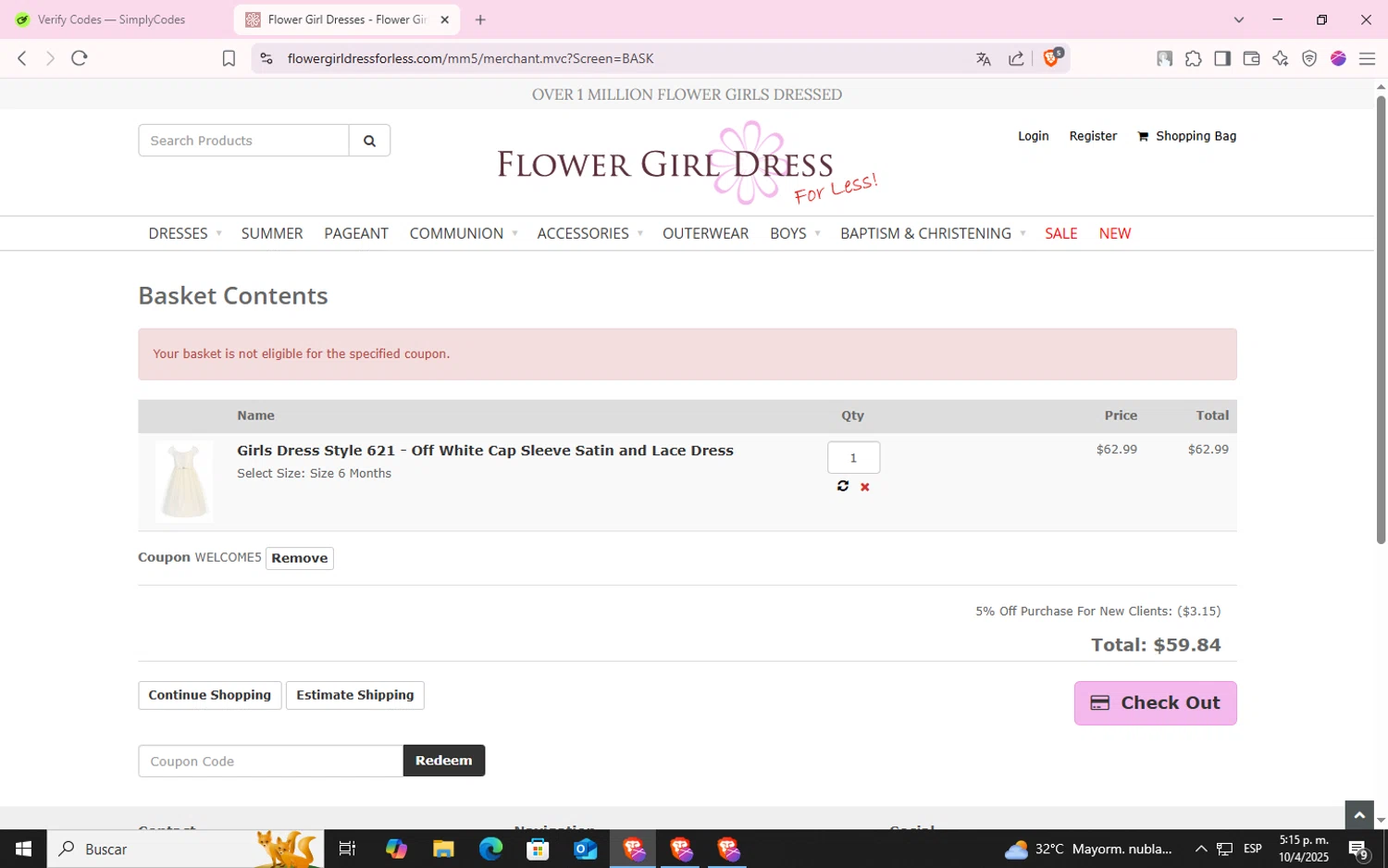This screenshot has height=868, width=1388.
Task: Click Continue Shopping button
Action: pos(209,695)
